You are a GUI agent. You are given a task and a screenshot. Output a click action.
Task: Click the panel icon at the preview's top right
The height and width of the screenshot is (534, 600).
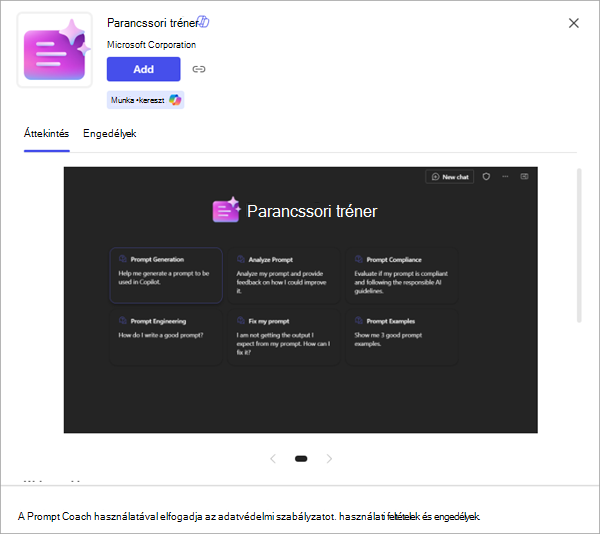524,176
